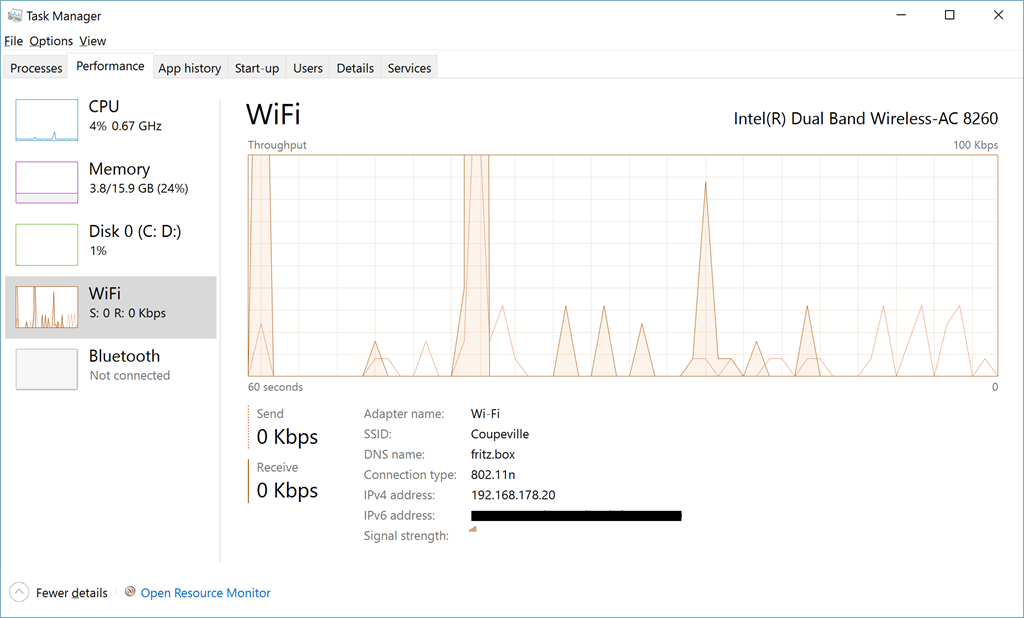This screenshot has width=1024, height=618.
Task: Switch to the Details tab
Action: (x=355, y=68)
